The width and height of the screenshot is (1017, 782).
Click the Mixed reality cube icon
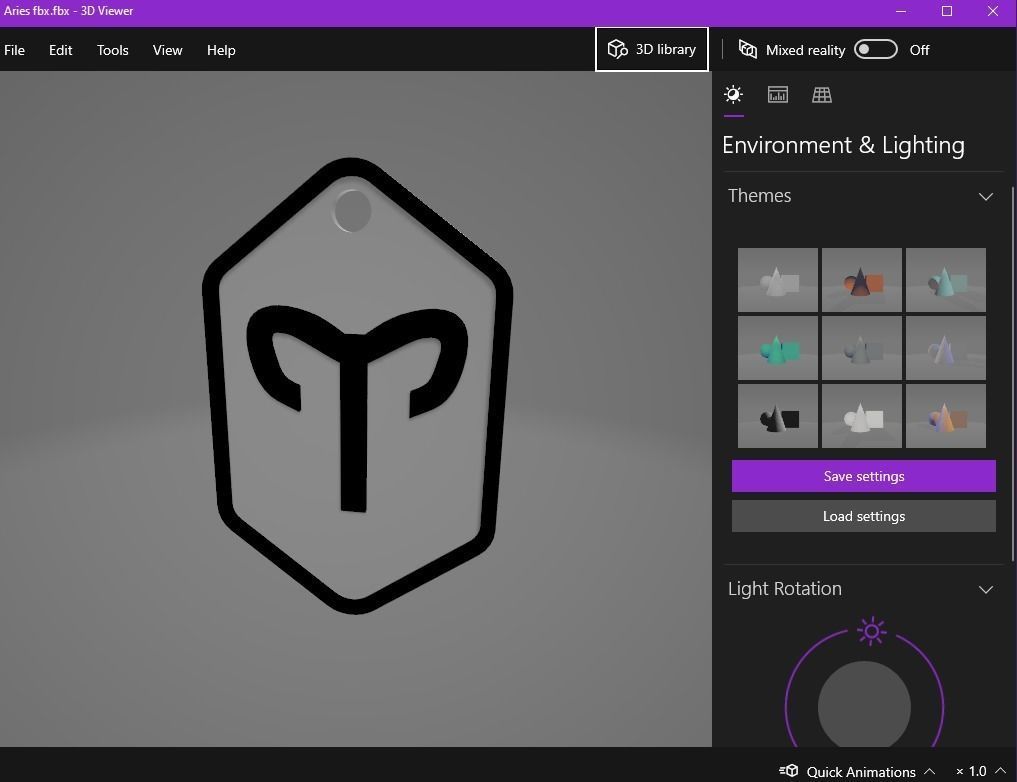click(748, 49)
